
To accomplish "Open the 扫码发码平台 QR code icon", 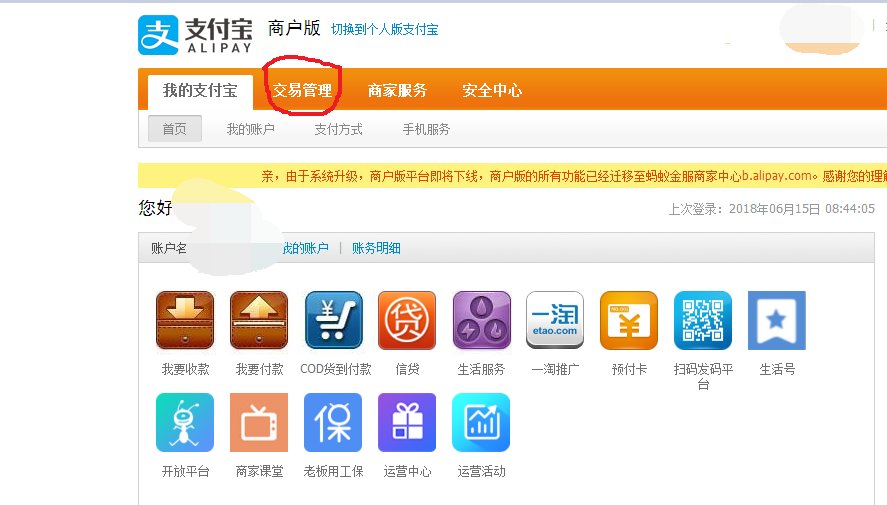I will (x=703, y=320).
